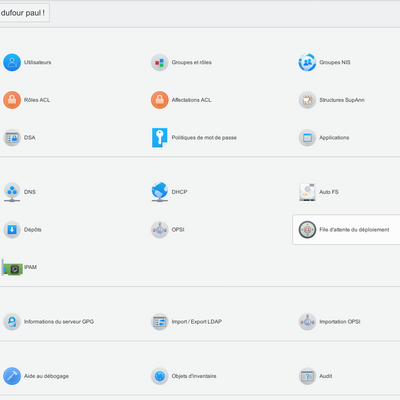This screenshot has width=400, height=400.
Task: Open the Applications icon
Action: click(x=307, y=138)
